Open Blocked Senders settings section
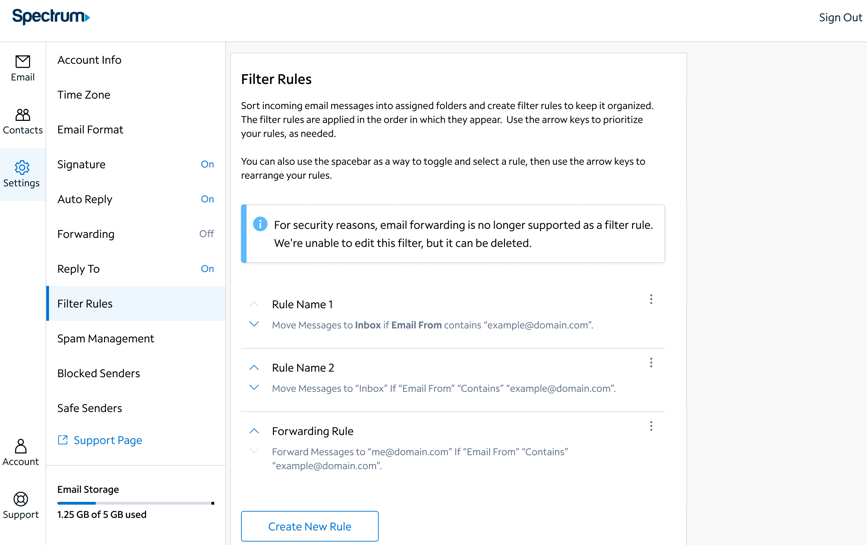The image size is (867, 545). tap(98, 374)
